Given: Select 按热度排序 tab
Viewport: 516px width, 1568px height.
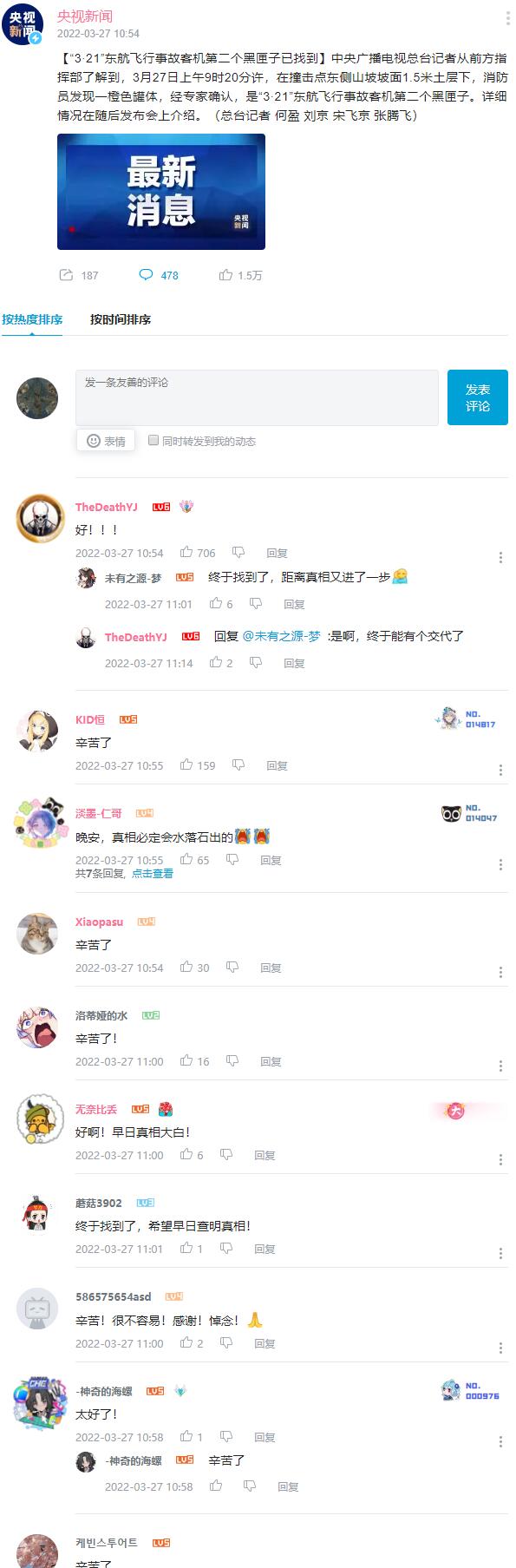Looking at the screenshot, I should [x=32, y=319].
